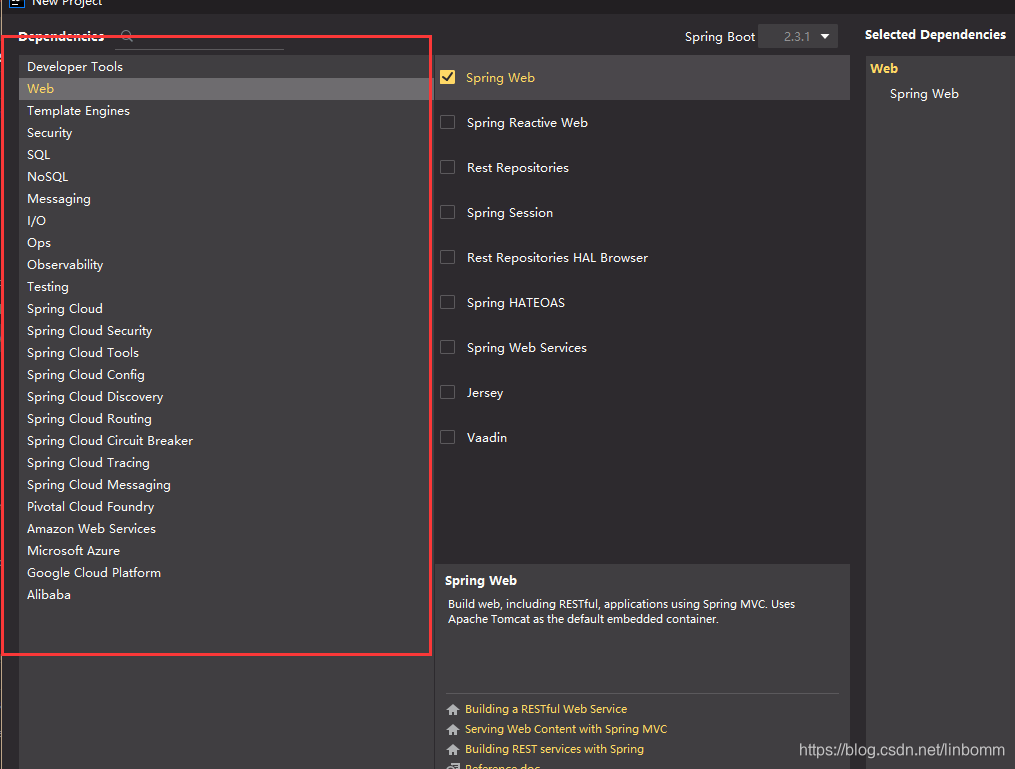Open Pivotal Cloud Foundry category
Screen dimensions: 1015x769
(x=225, y=507)
